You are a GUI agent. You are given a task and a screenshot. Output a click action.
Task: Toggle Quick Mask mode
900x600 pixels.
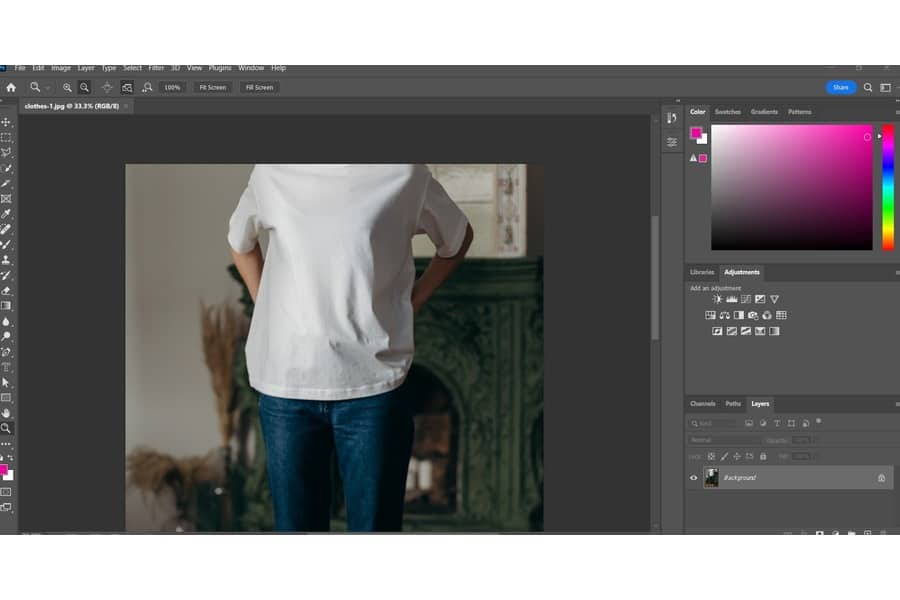6,492
